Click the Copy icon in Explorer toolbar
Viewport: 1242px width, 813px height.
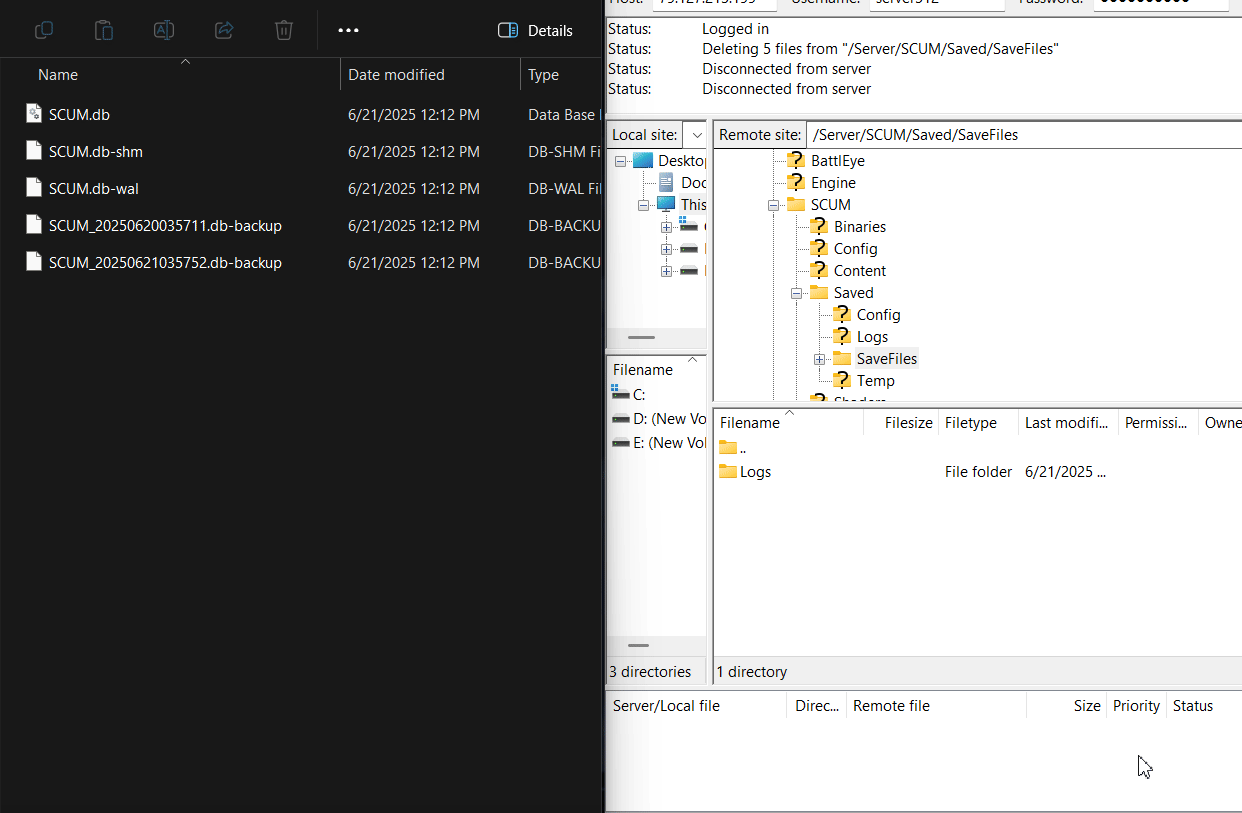[x=44, y=30]
